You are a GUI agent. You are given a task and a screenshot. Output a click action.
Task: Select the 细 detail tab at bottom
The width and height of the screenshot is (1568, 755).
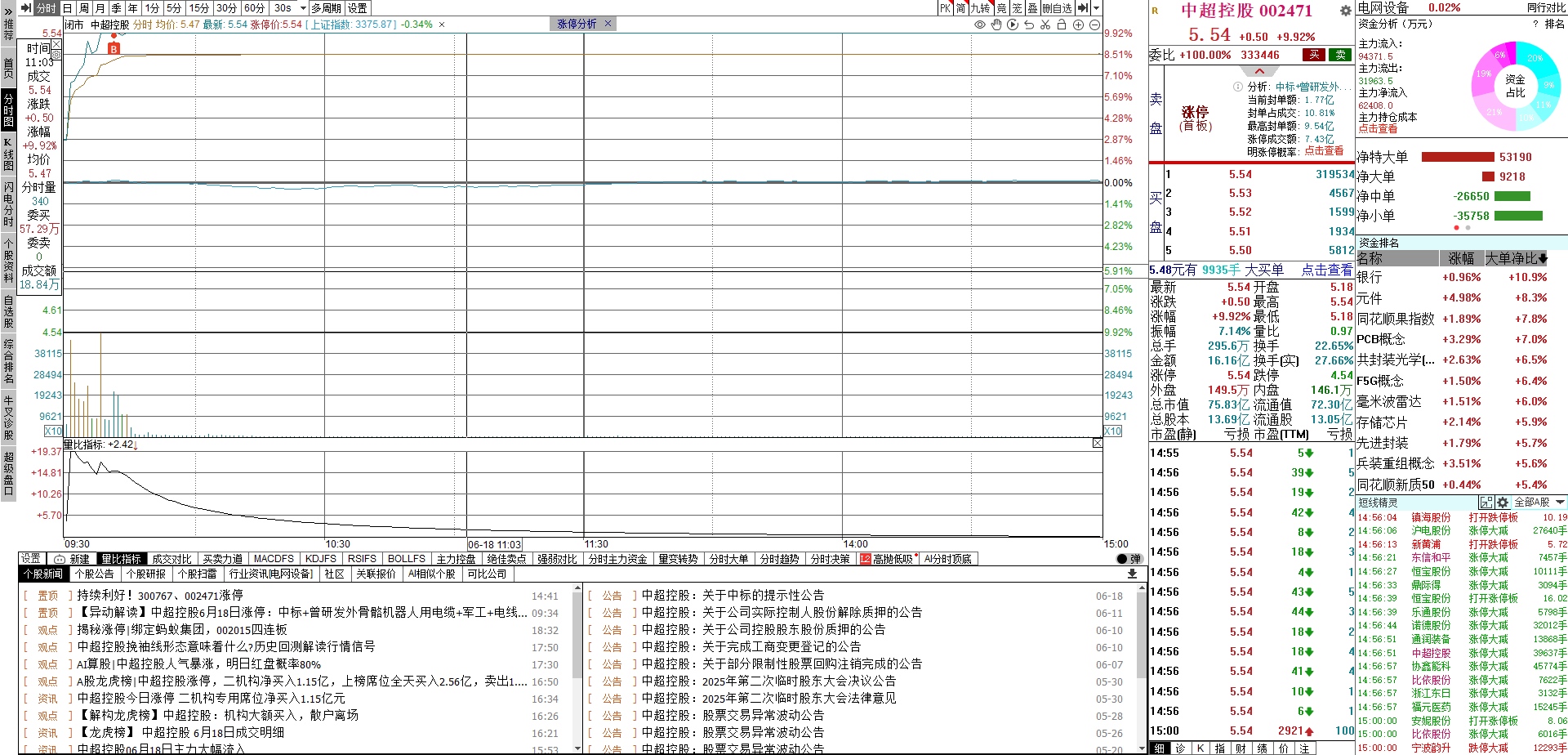pos(1160,748)
